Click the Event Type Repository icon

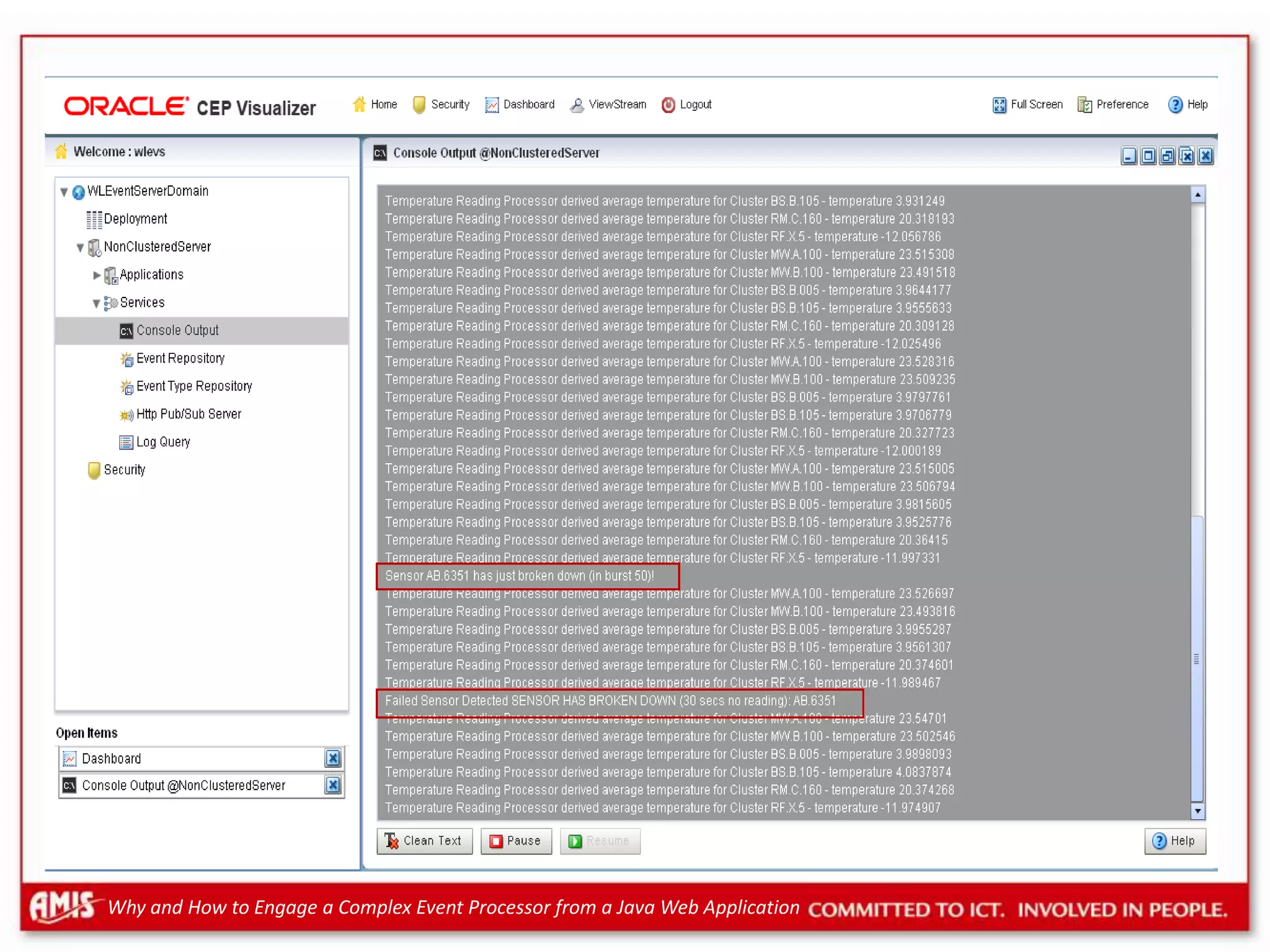click(x=127, y=387)
